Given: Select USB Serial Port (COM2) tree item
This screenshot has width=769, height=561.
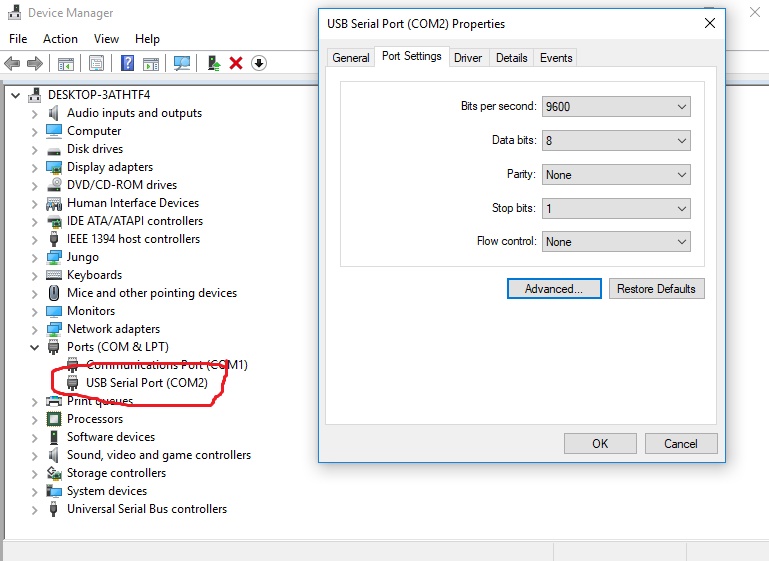Looking at the screenshot, I should pos(147,382).
